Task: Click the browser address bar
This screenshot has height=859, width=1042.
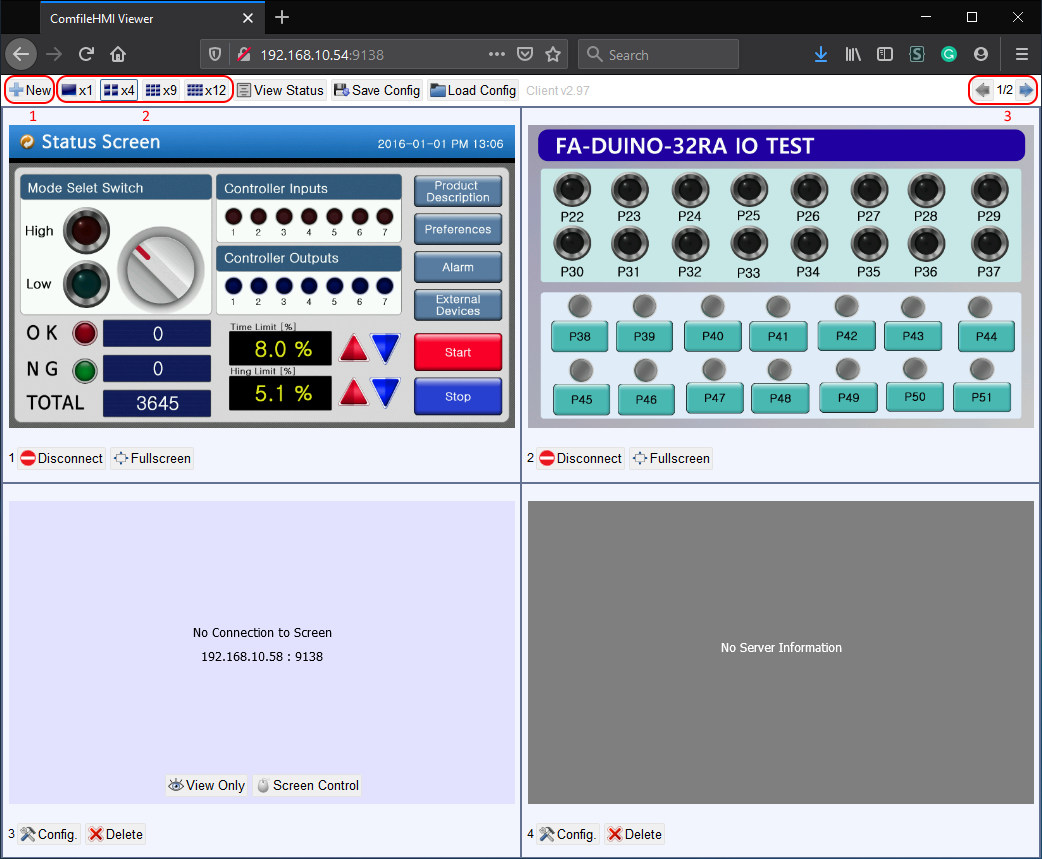Action: [370, 55]
